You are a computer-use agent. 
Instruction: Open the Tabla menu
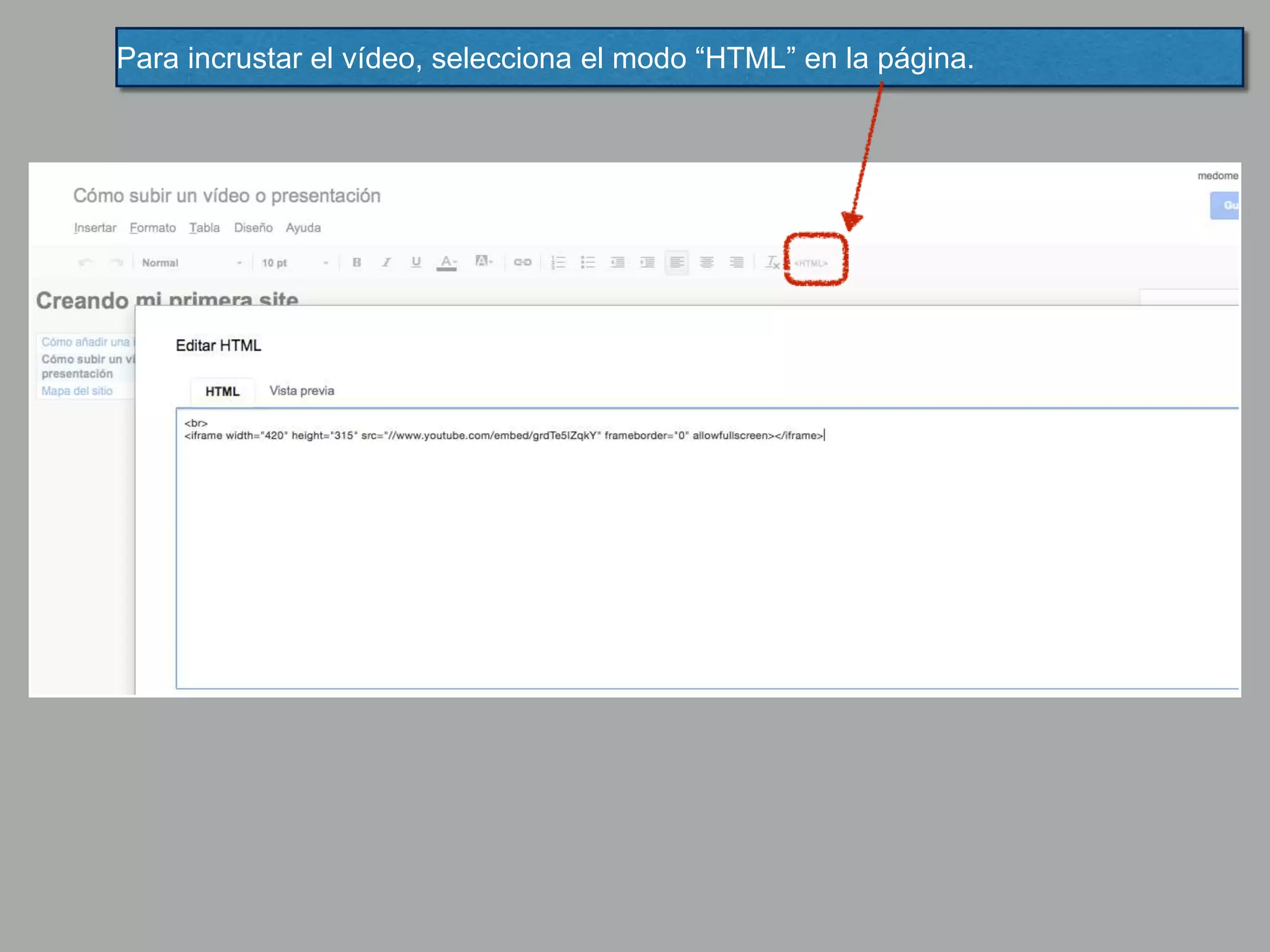click(205, 227)
